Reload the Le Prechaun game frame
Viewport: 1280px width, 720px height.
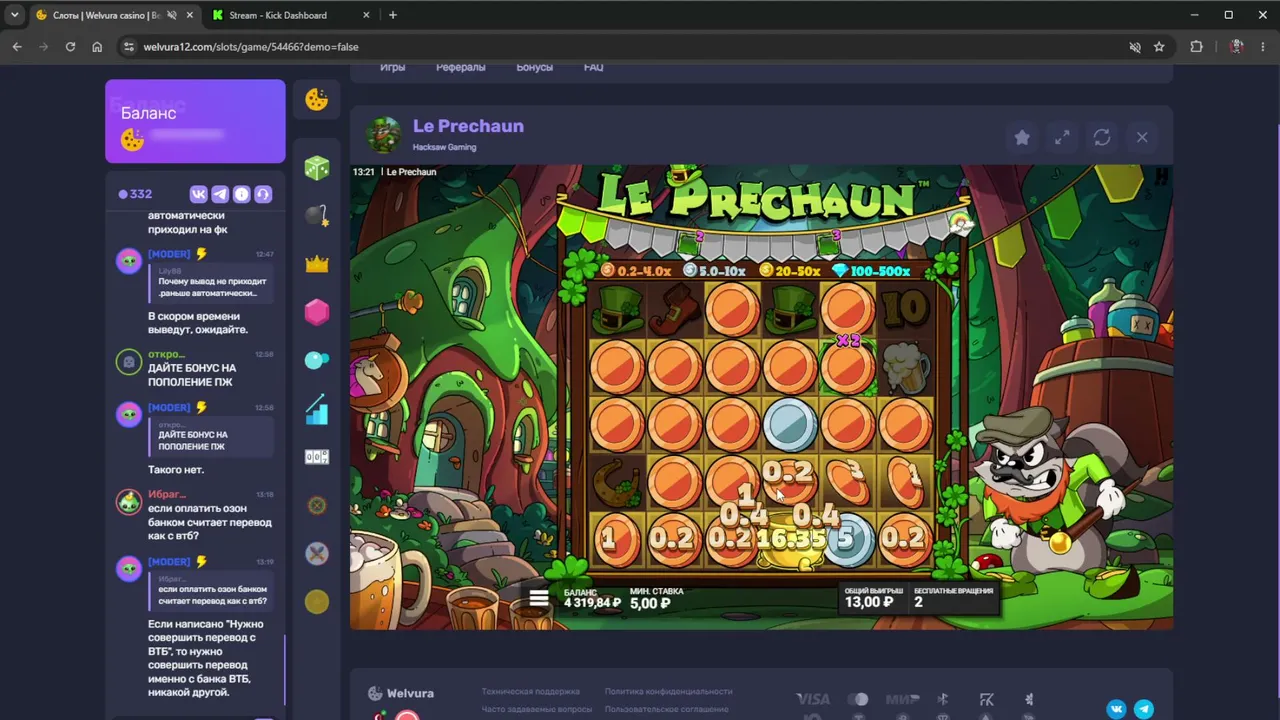point(1102,137)
